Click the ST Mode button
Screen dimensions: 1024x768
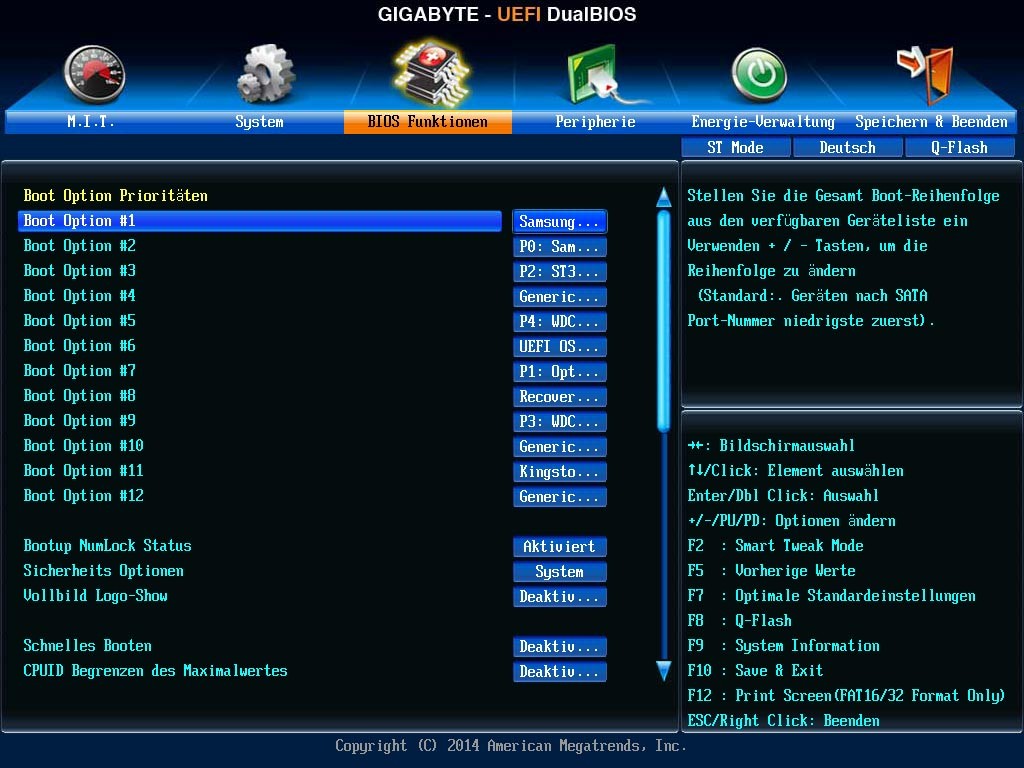click(735, 148)
